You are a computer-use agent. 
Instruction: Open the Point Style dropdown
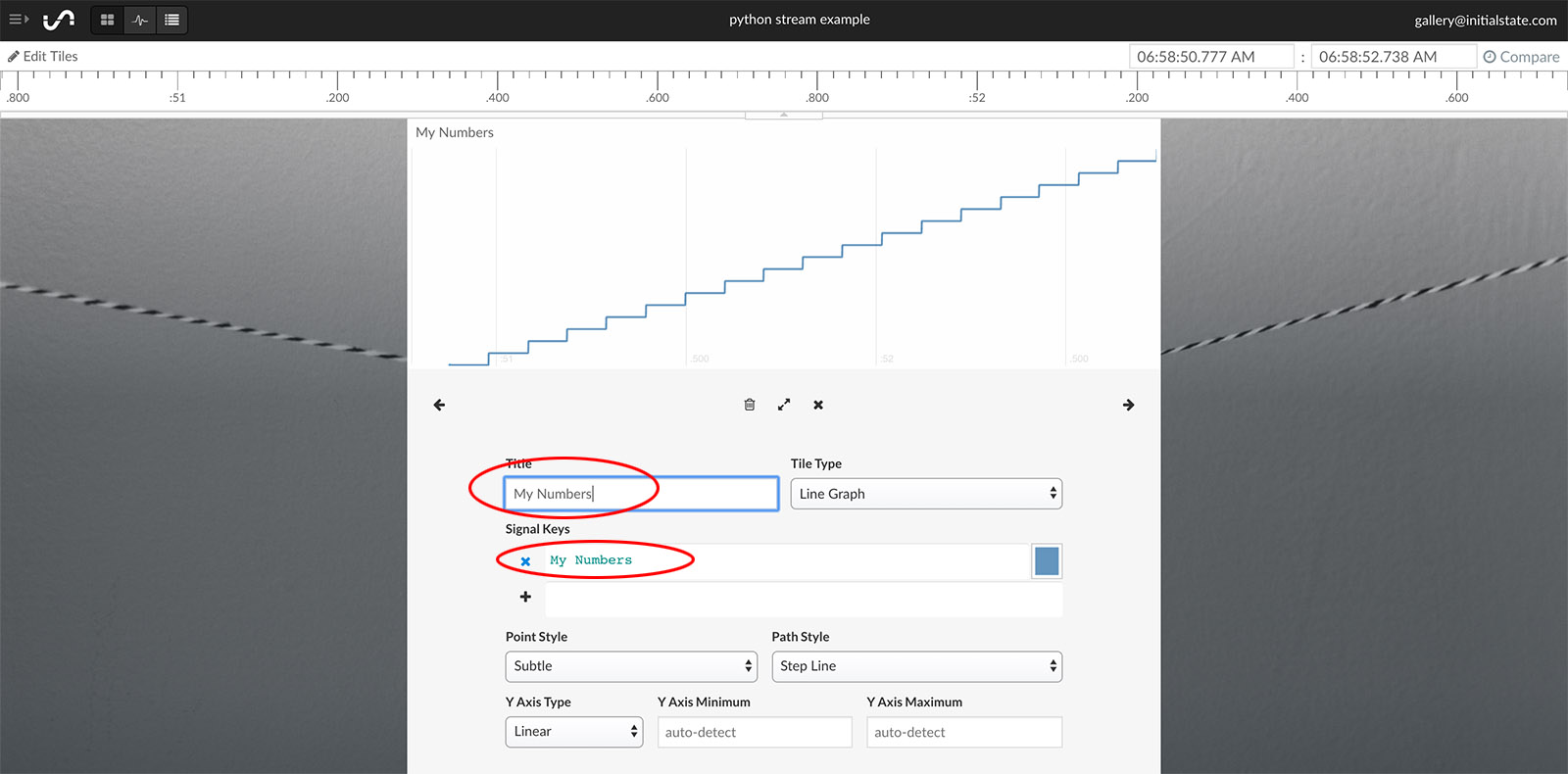coord(631,666)
